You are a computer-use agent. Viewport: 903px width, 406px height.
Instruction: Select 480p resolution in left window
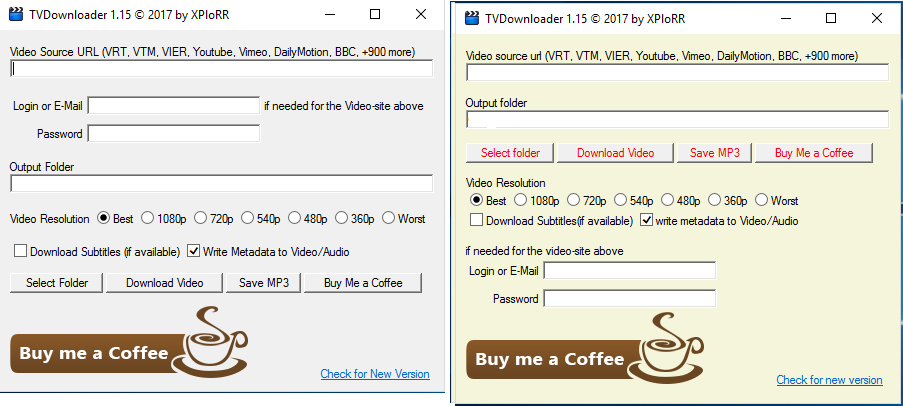tap(294, 218)
